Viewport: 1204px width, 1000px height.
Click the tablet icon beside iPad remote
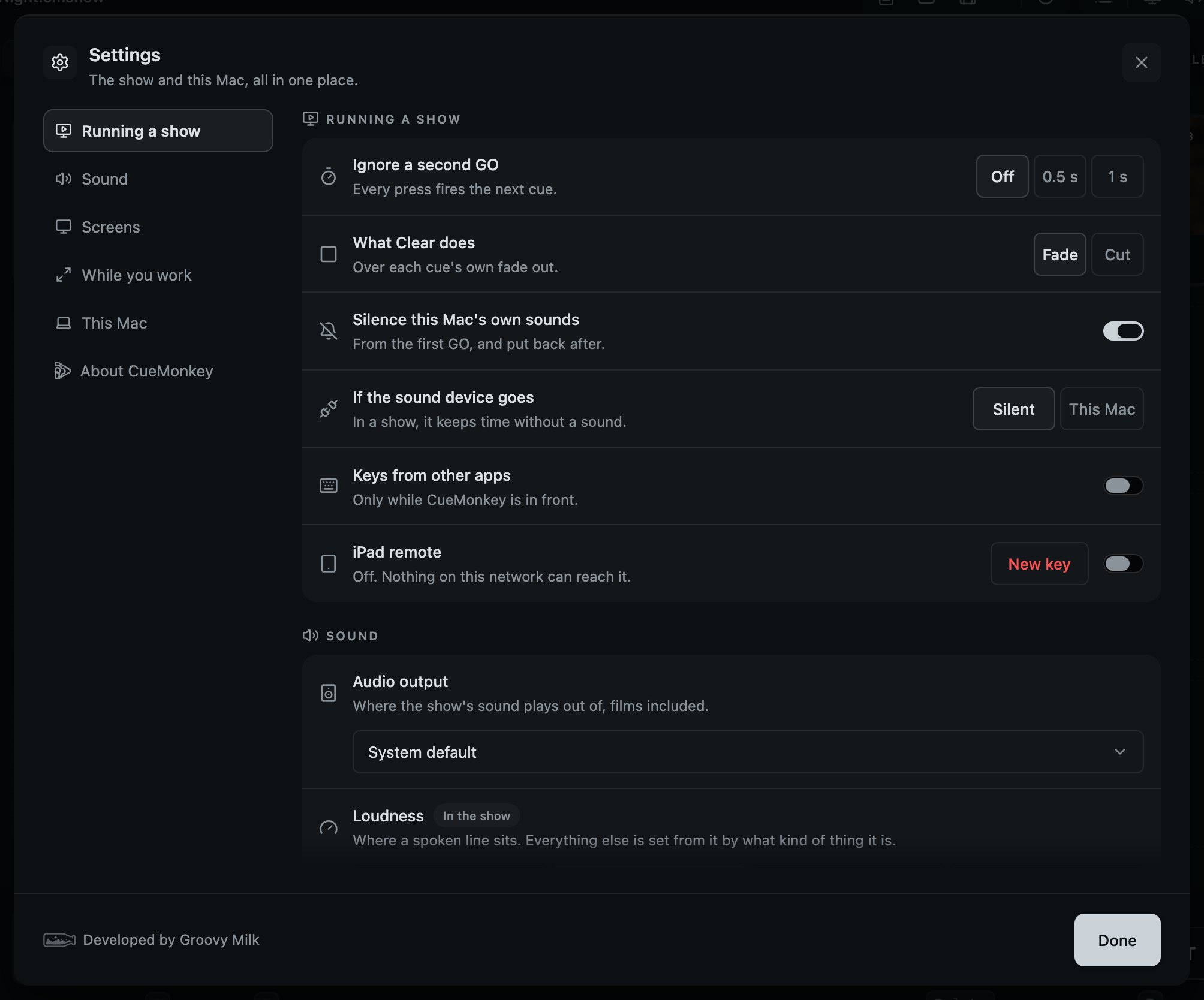coord(329,564)
